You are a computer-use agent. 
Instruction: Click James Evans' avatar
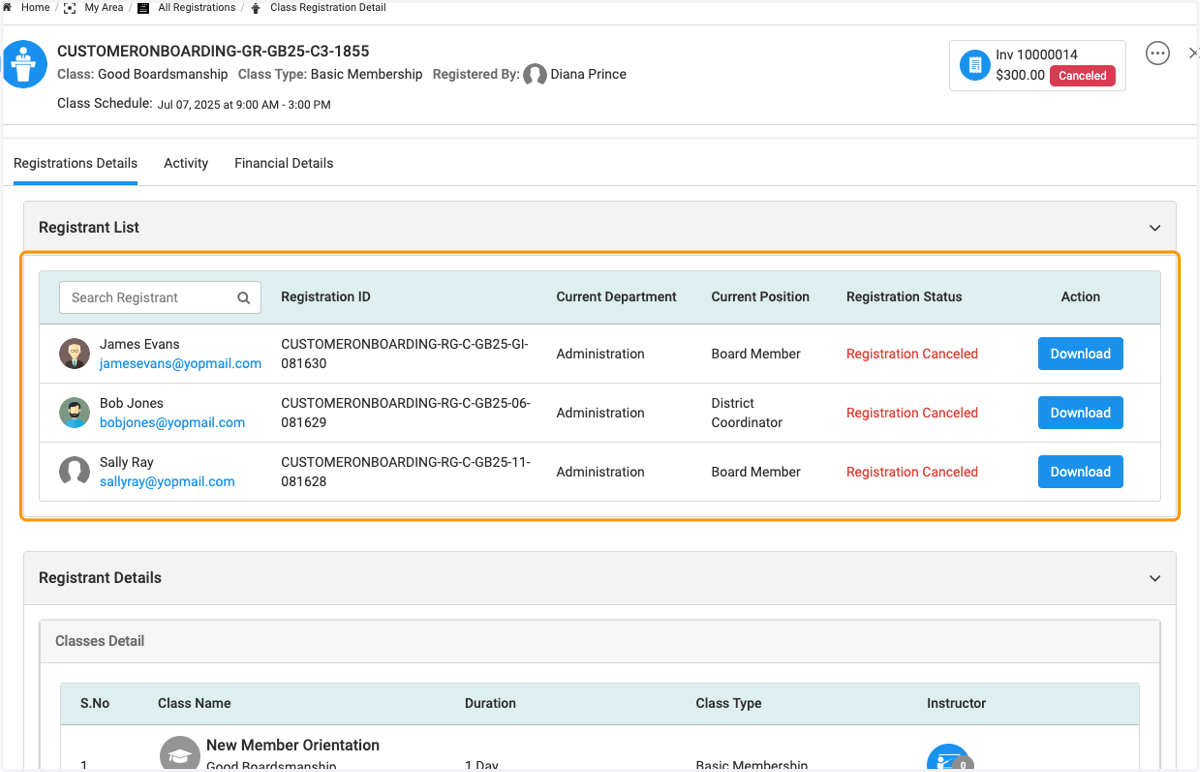coord(74,353)
